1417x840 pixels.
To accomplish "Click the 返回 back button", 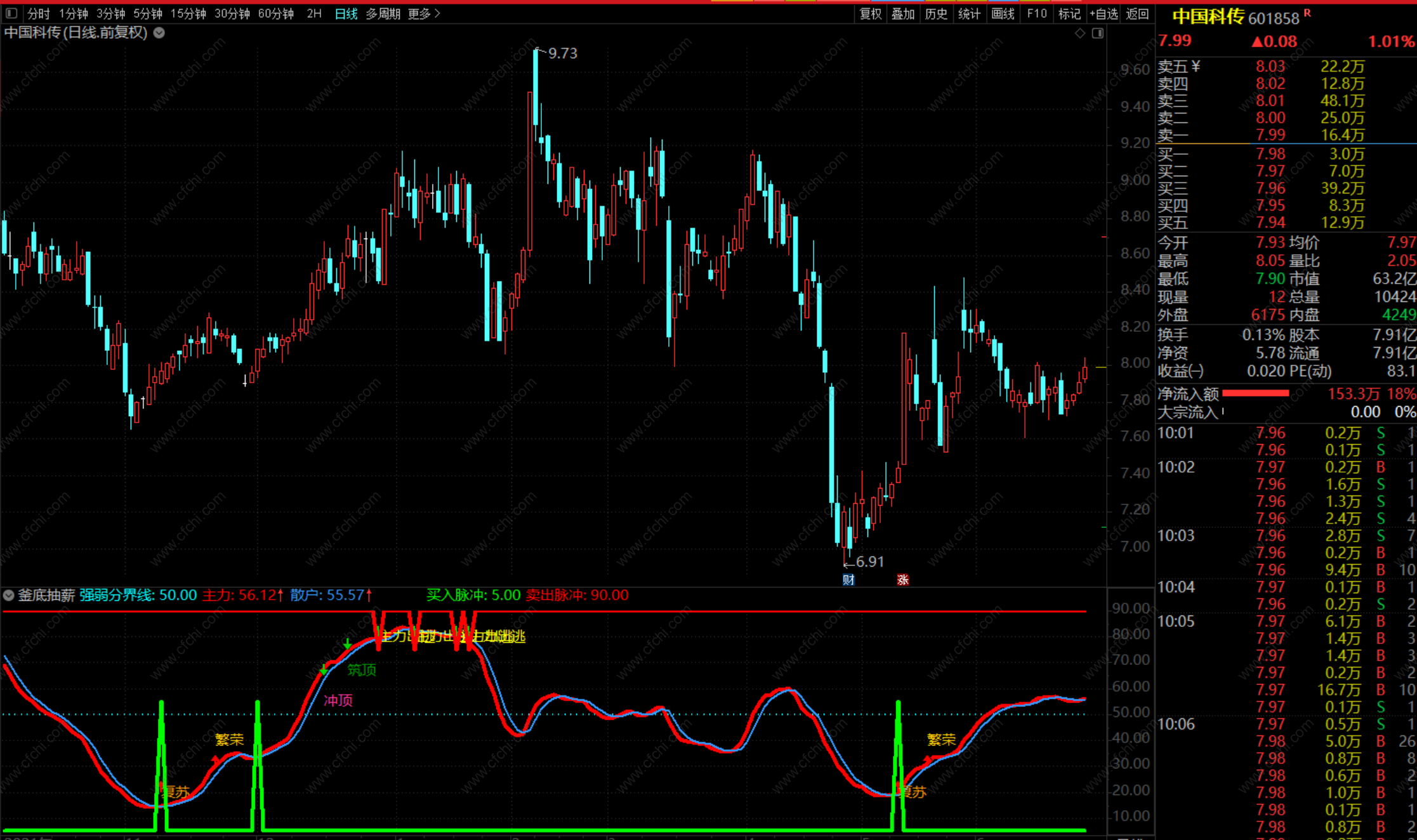I will coord(1137,13).
